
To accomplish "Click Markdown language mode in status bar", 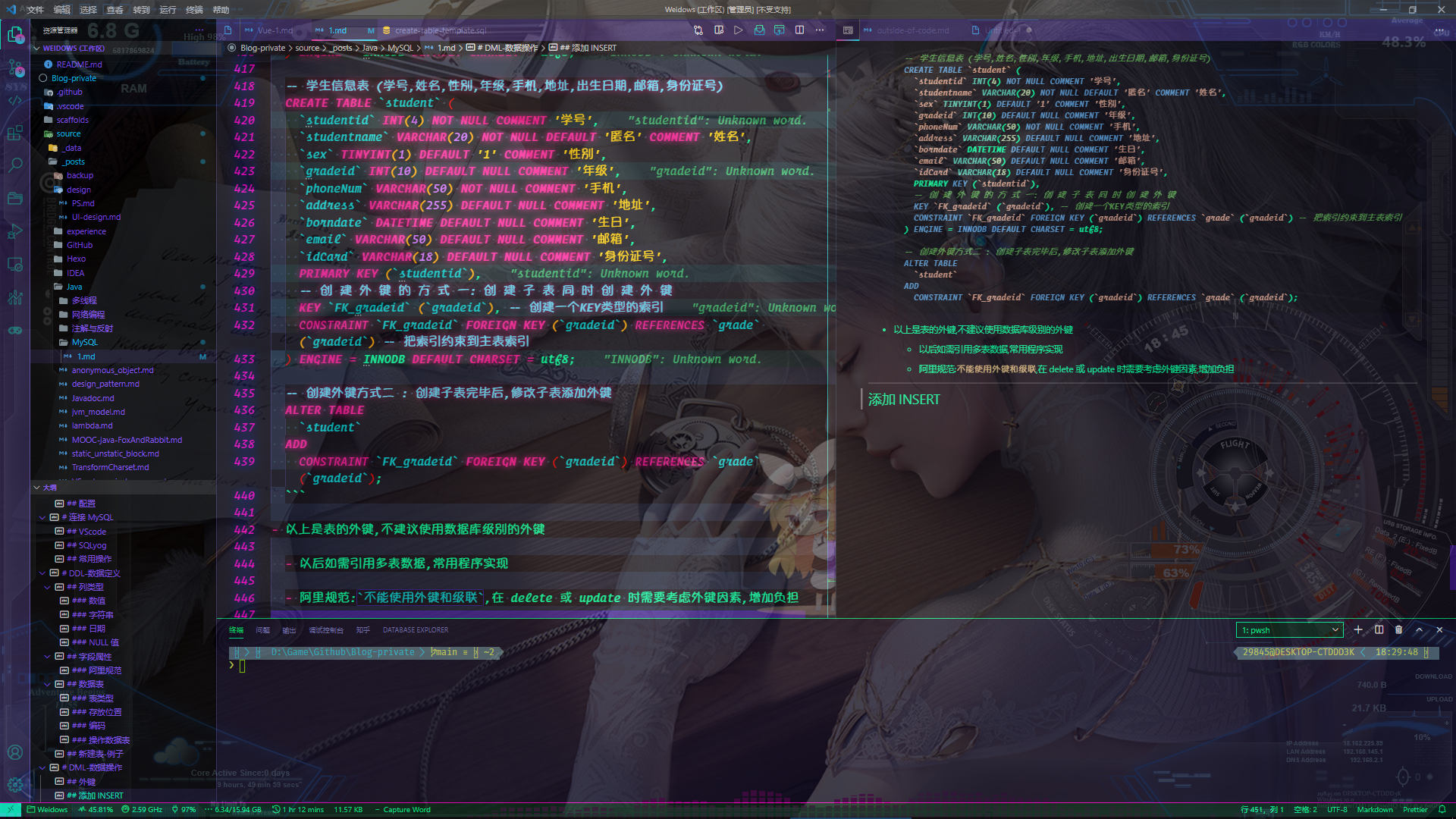I will pos(1375,810).
